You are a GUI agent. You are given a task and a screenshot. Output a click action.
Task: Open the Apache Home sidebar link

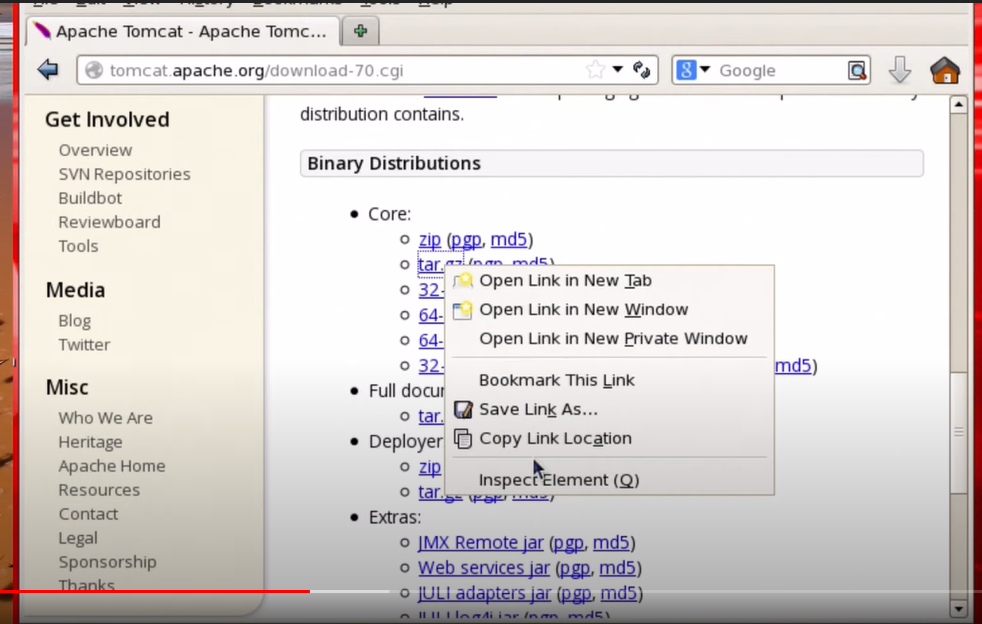tap(112, 466)
